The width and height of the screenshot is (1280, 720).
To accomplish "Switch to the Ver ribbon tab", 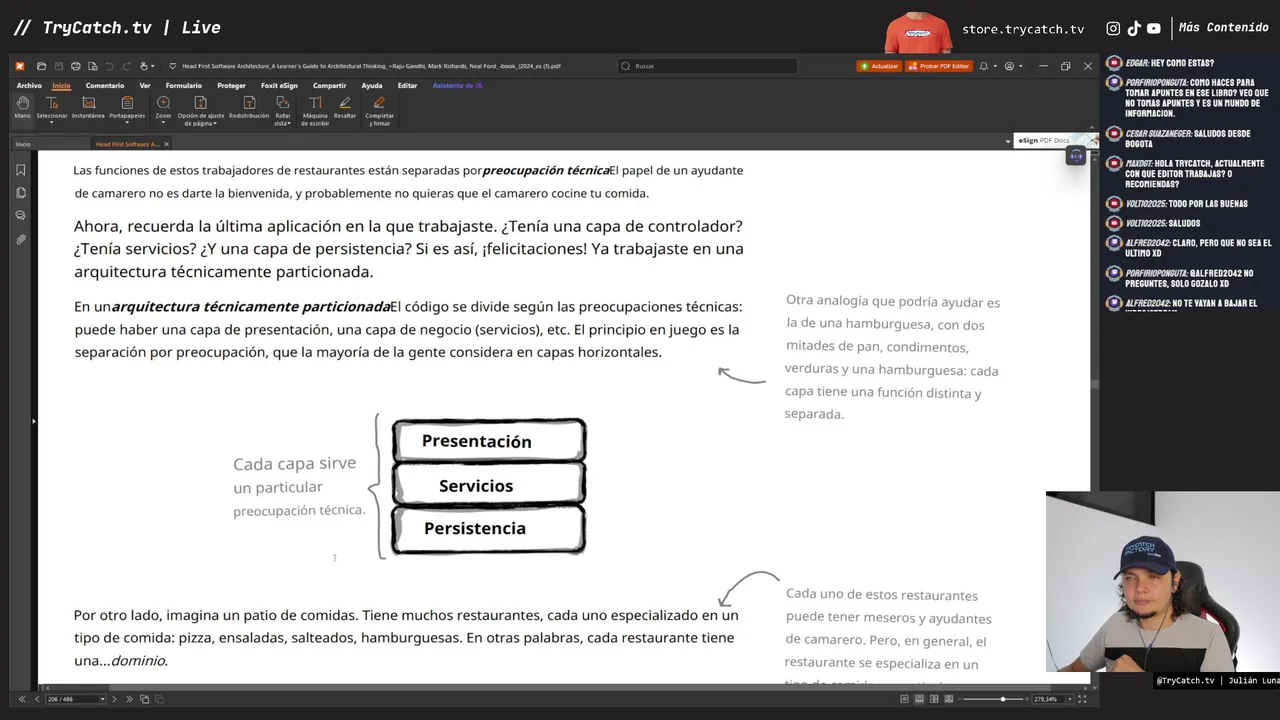I will [145, 86].
